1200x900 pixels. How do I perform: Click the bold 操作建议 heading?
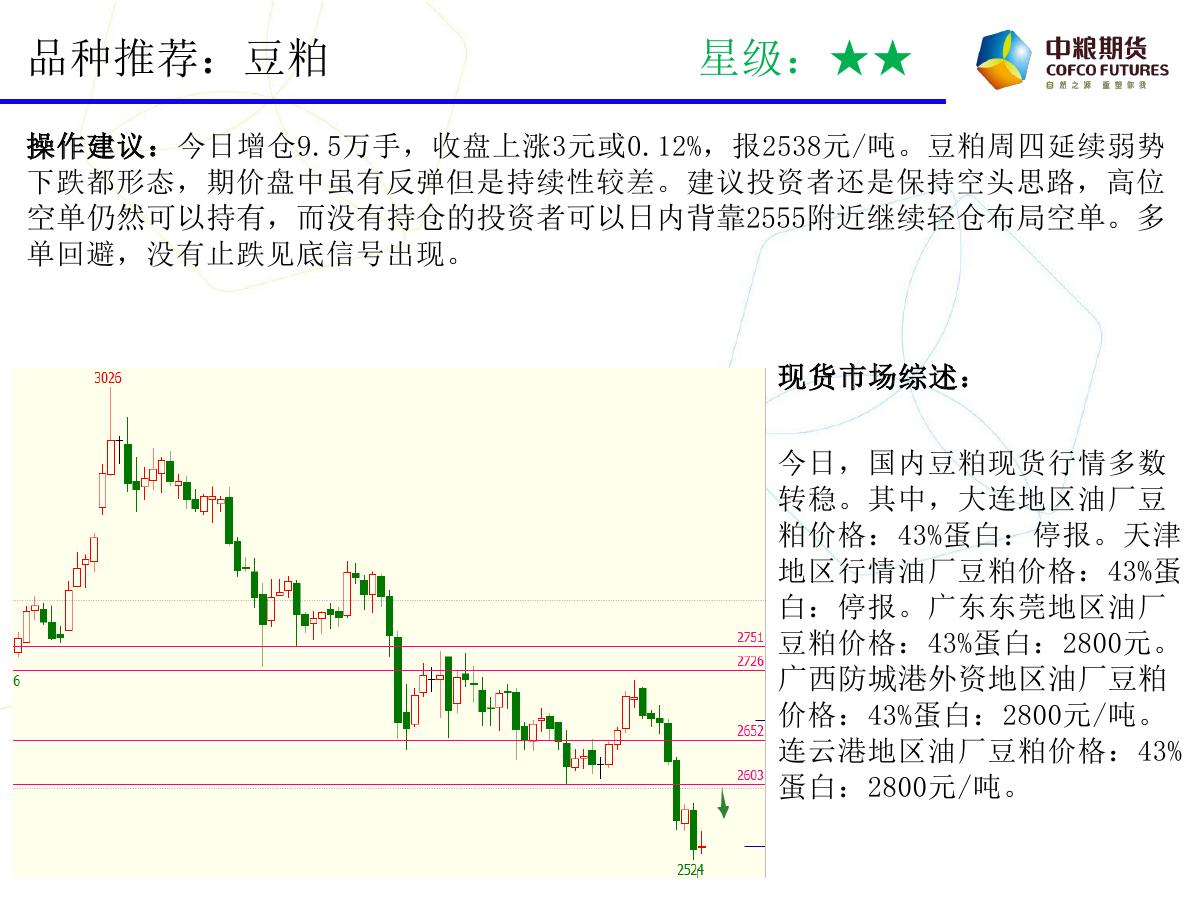91,147
